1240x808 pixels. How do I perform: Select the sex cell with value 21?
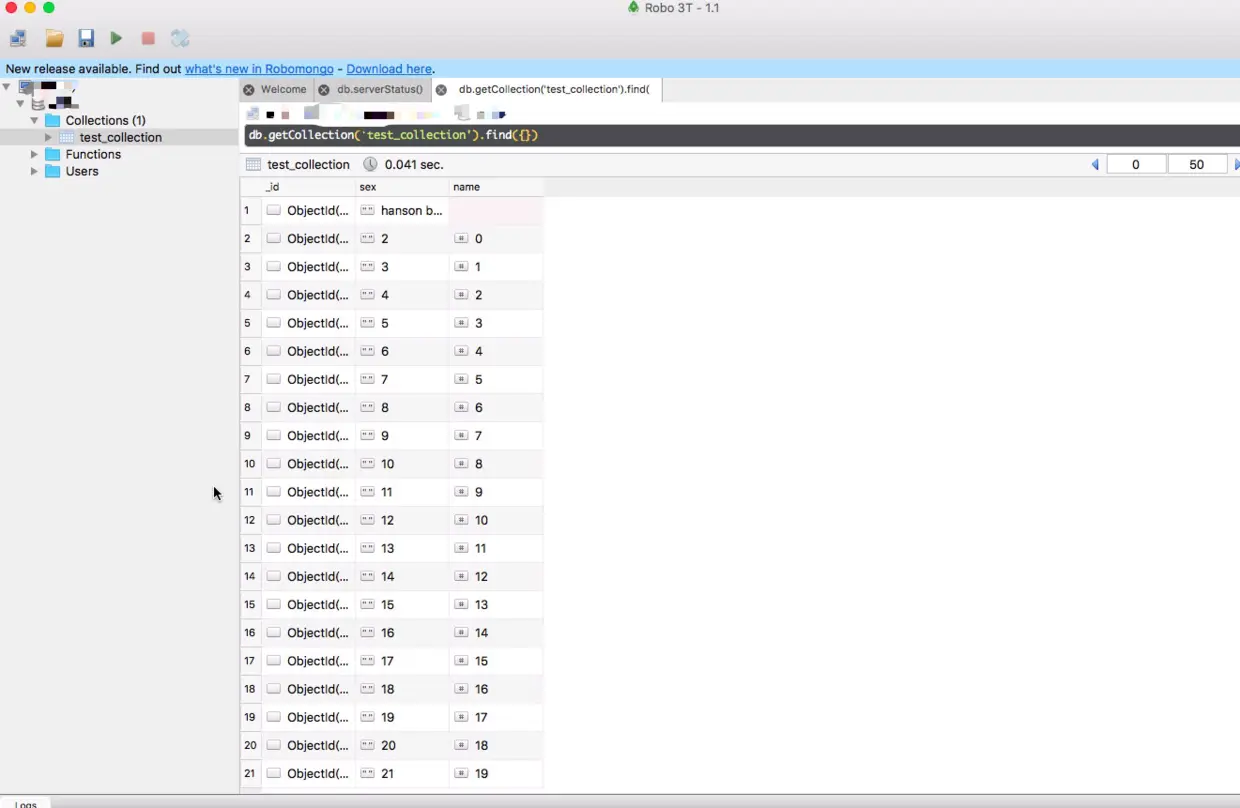pyautogui.click(x=402, y=773)
